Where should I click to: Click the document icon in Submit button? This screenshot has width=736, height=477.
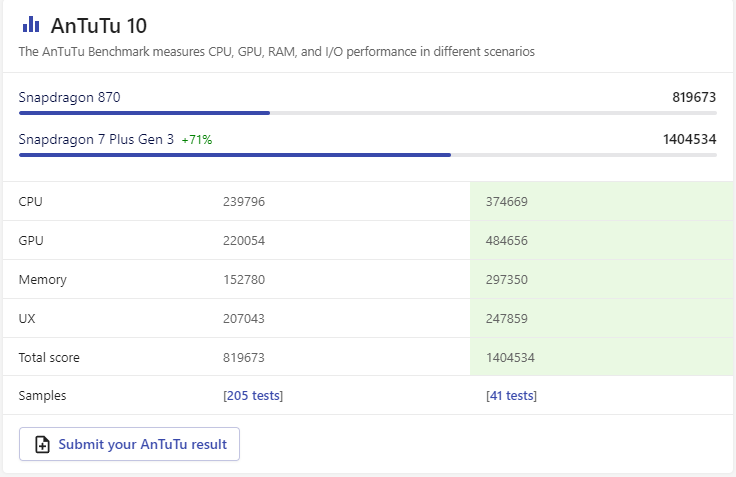pos(42,444)
